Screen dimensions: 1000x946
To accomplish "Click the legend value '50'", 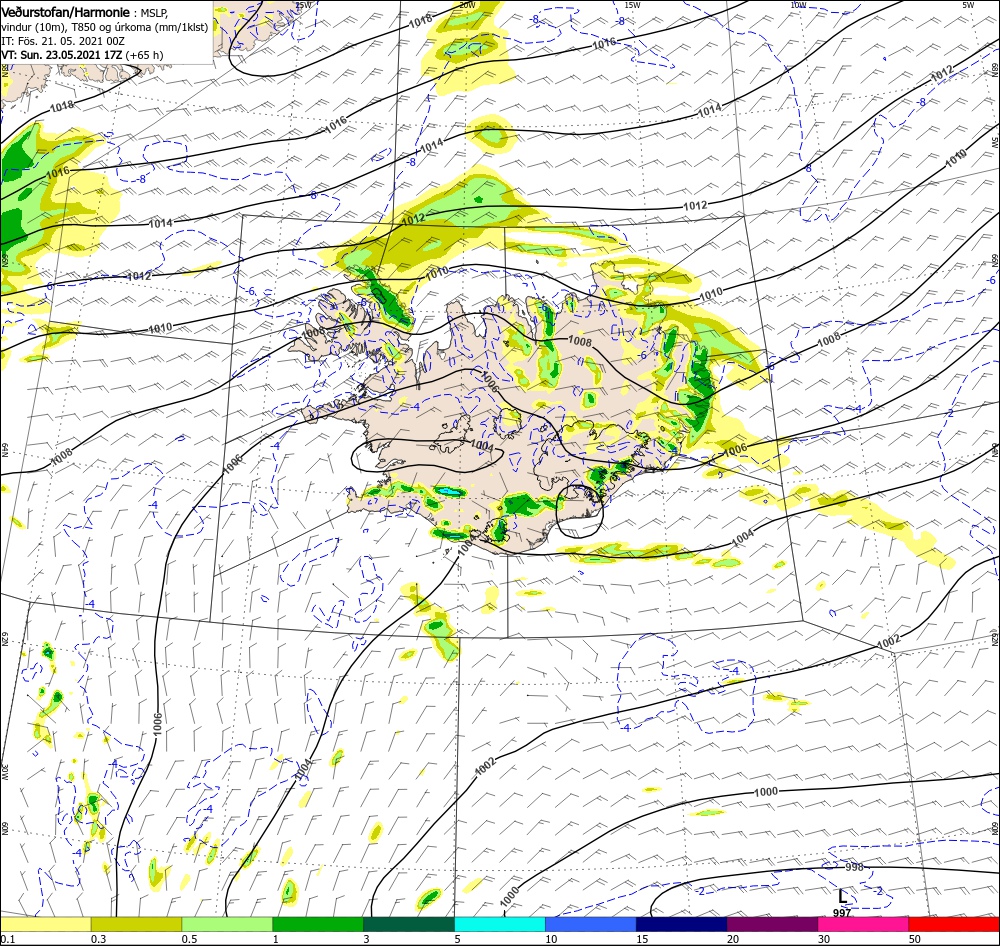I will [x=915, y=939].
